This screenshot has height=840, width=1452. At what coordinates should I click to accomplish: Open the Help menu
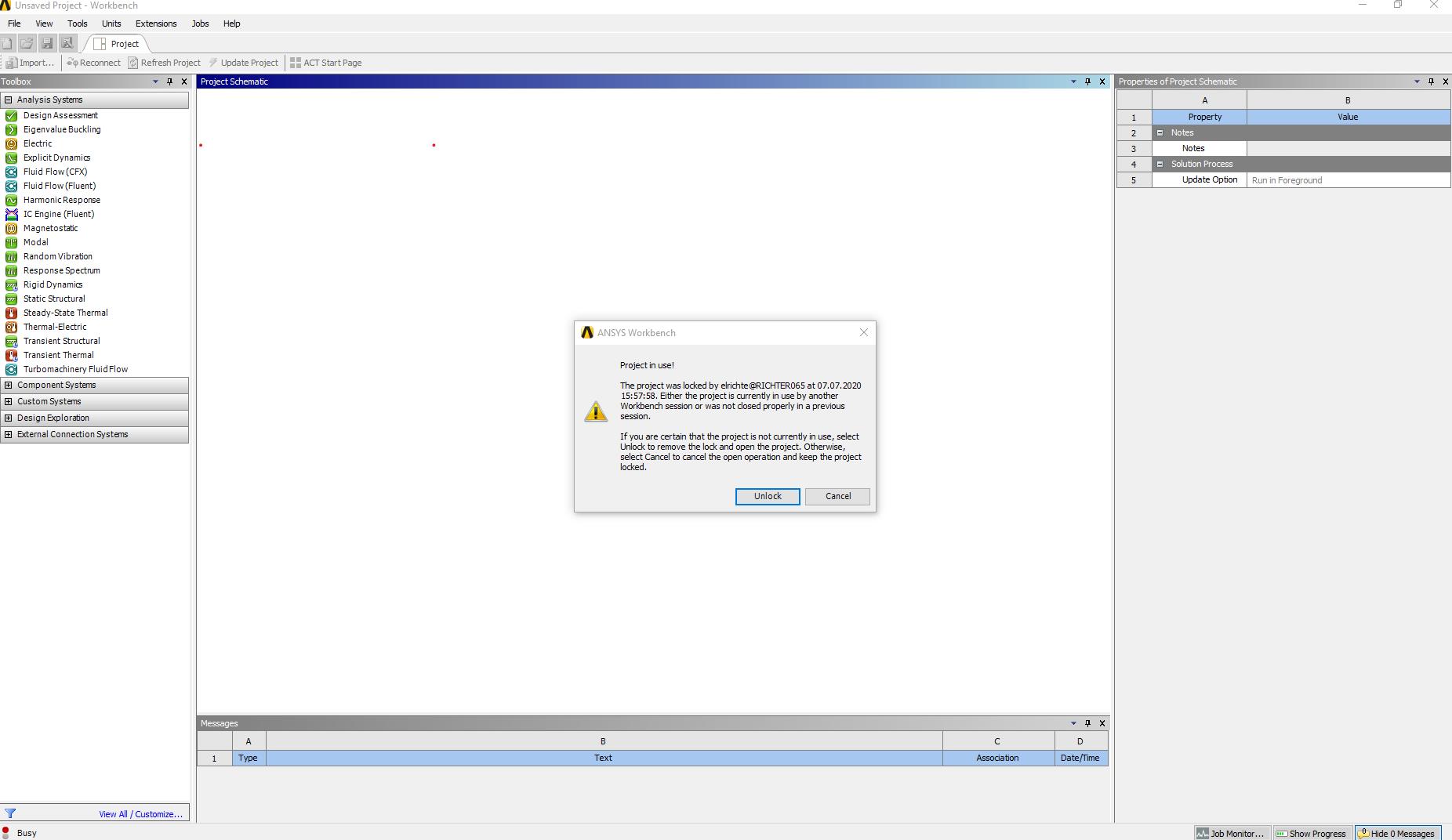231,24
